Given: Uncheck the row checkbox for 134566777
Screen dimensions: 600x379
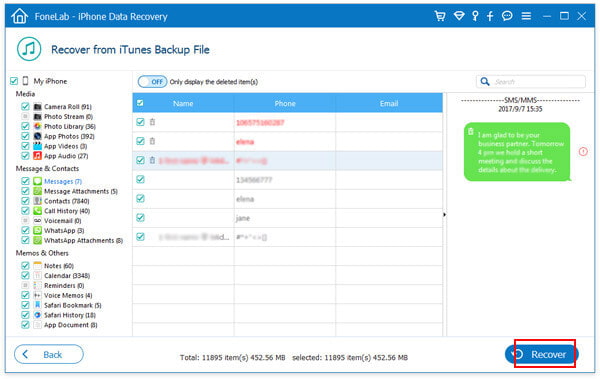Looking at the screenshot, I should tap(140, 180).
